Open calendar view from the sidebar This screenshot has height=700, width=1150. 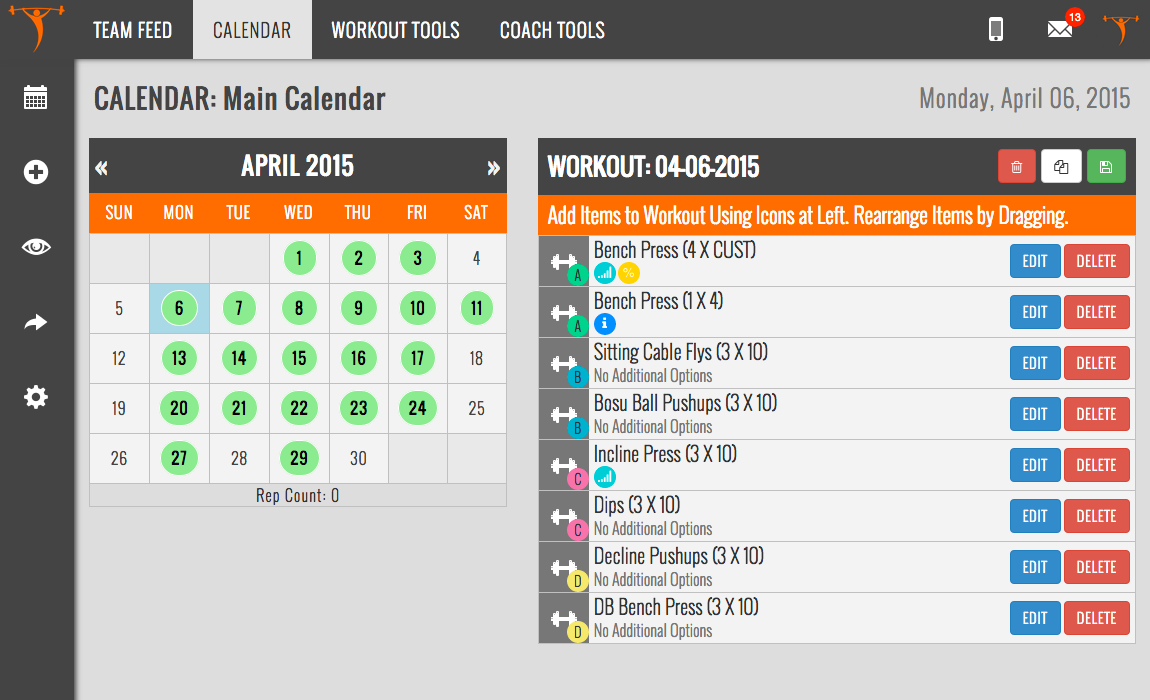(35, 97)
